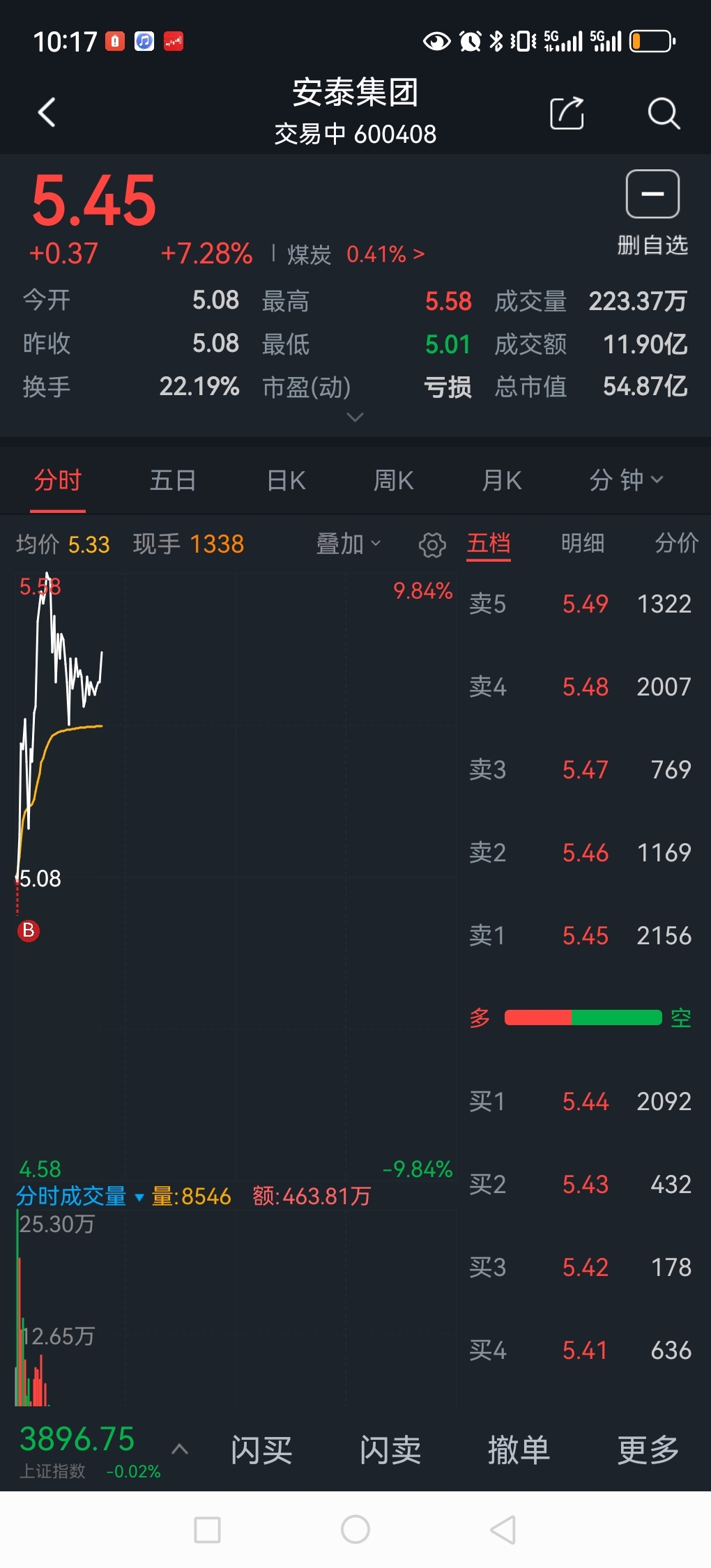
Task: Open the 分时成交量 indicator dropdown
Action: tap(80, 1197)
